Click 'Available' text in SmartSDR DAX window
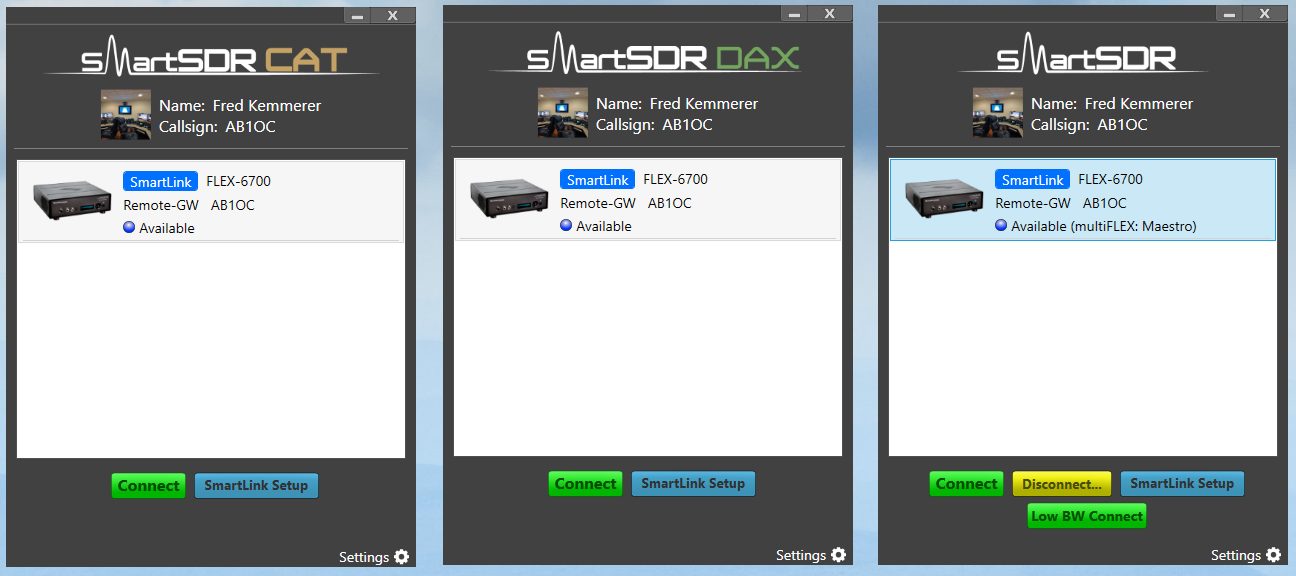 (x=604, y=227)
